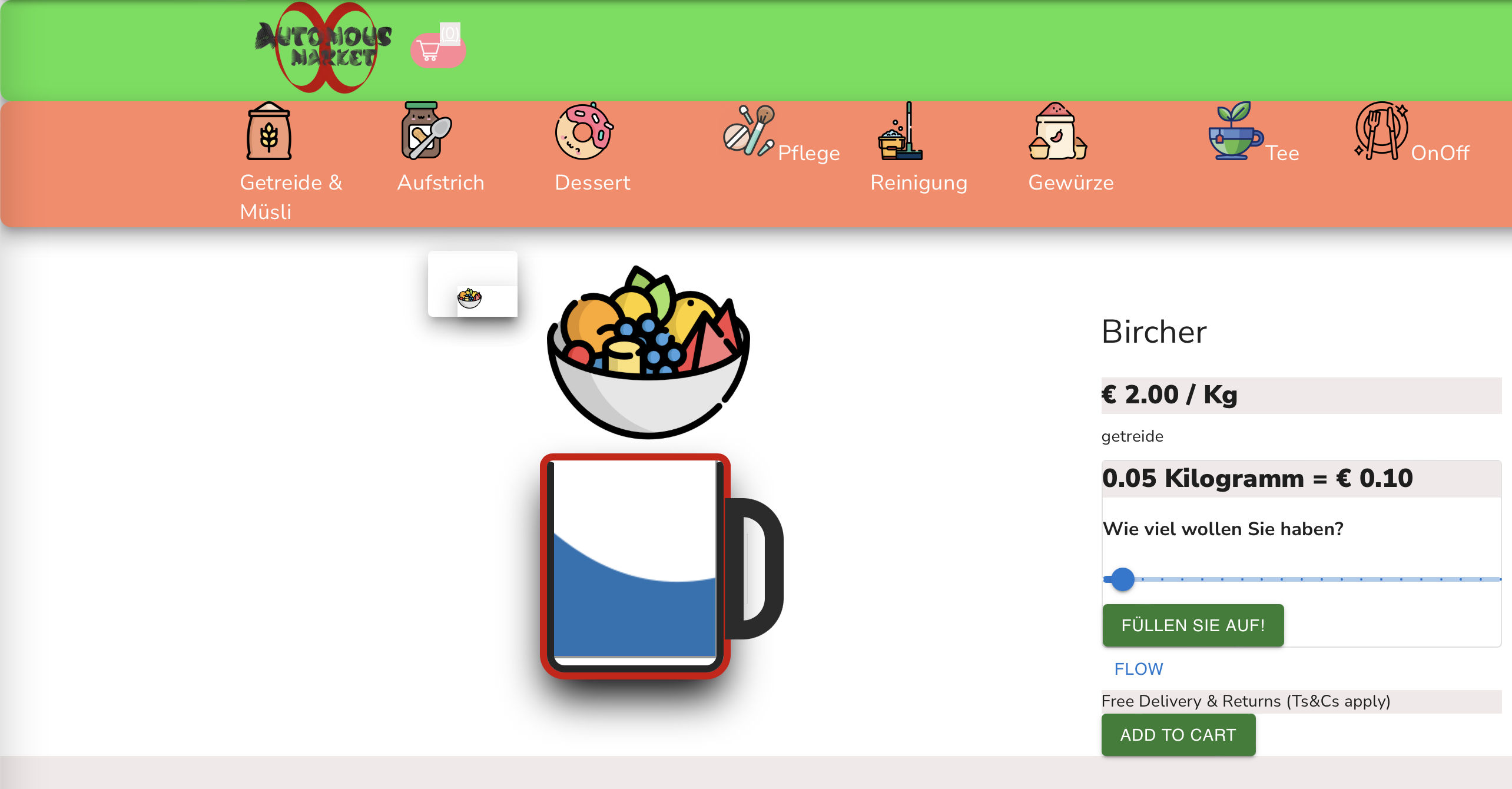1512x789 pixels.
Task: Click the Autonomous Market logo
Action: point(324,47)
